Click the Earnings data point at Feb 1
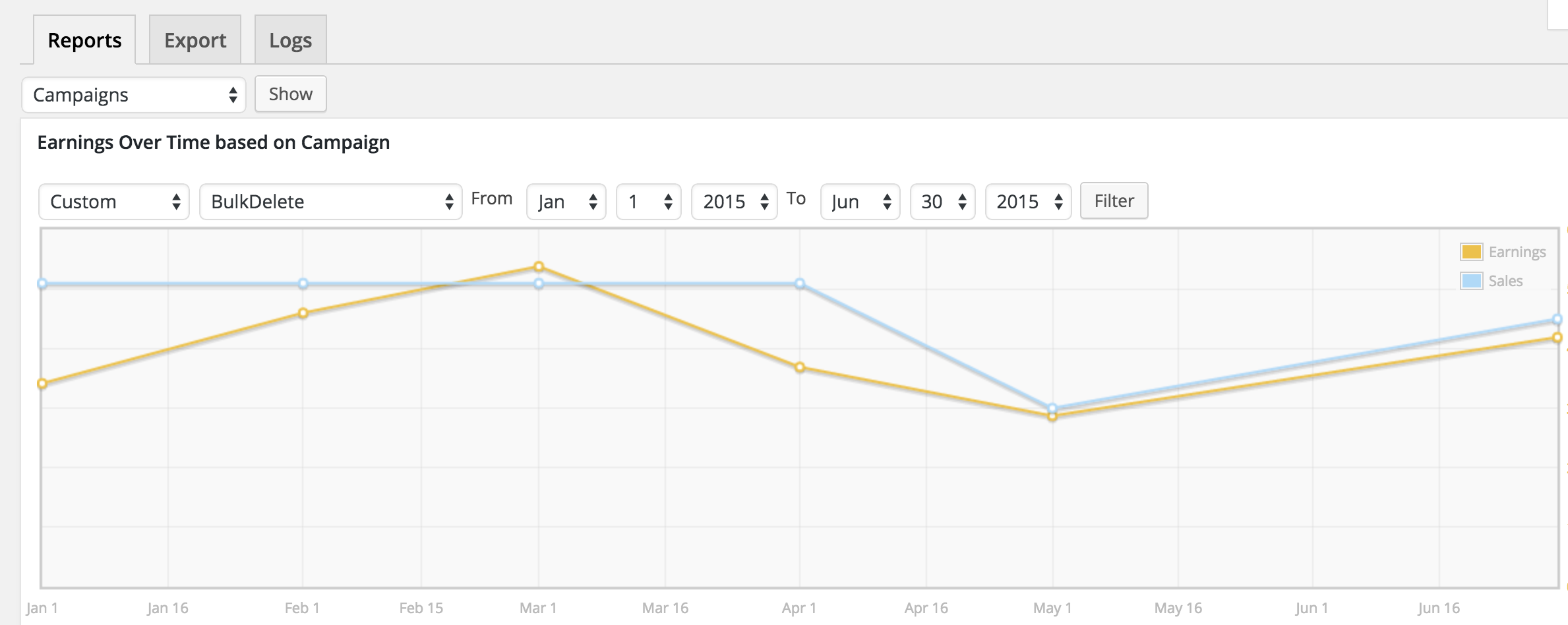Viewport: 1568px width, 625px height. 303,313
